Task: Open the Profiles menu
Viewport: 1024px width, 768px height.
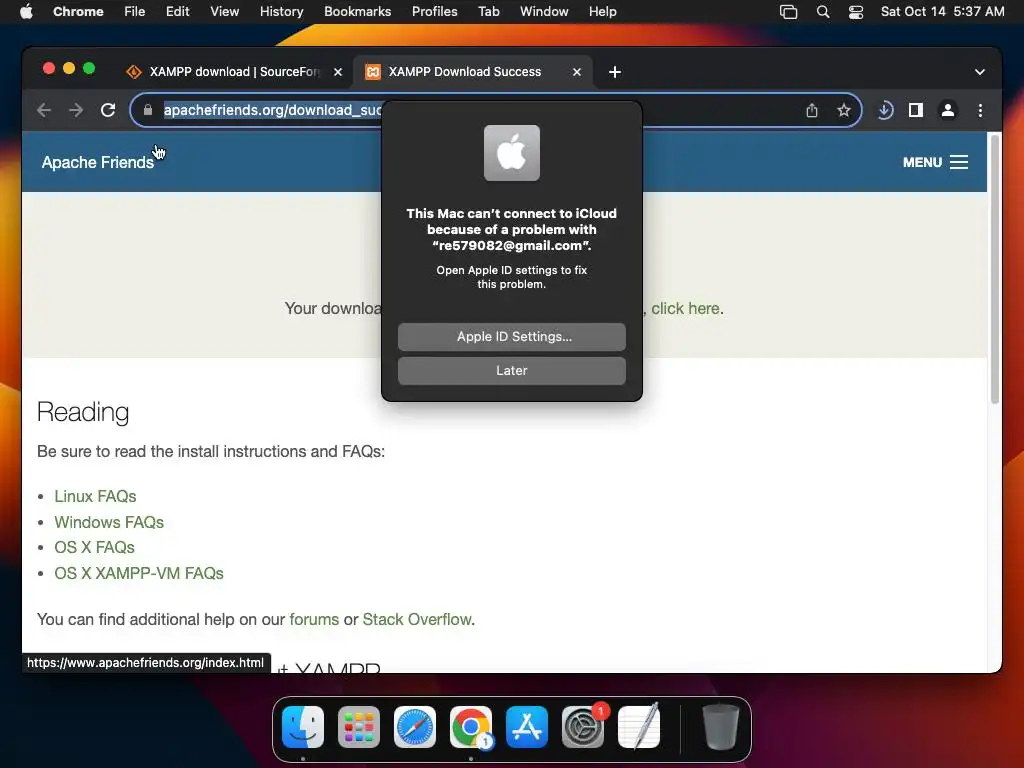Action: [x=434, y=12]
